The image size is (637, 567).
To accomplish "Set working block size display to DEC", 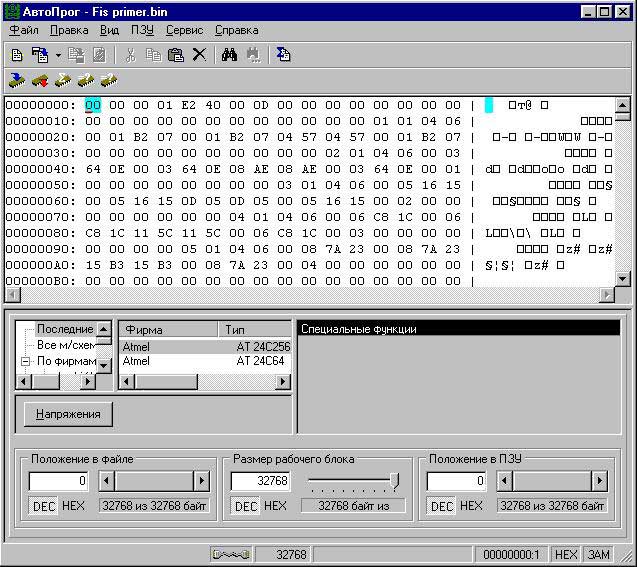I will (x=245, y=506).
